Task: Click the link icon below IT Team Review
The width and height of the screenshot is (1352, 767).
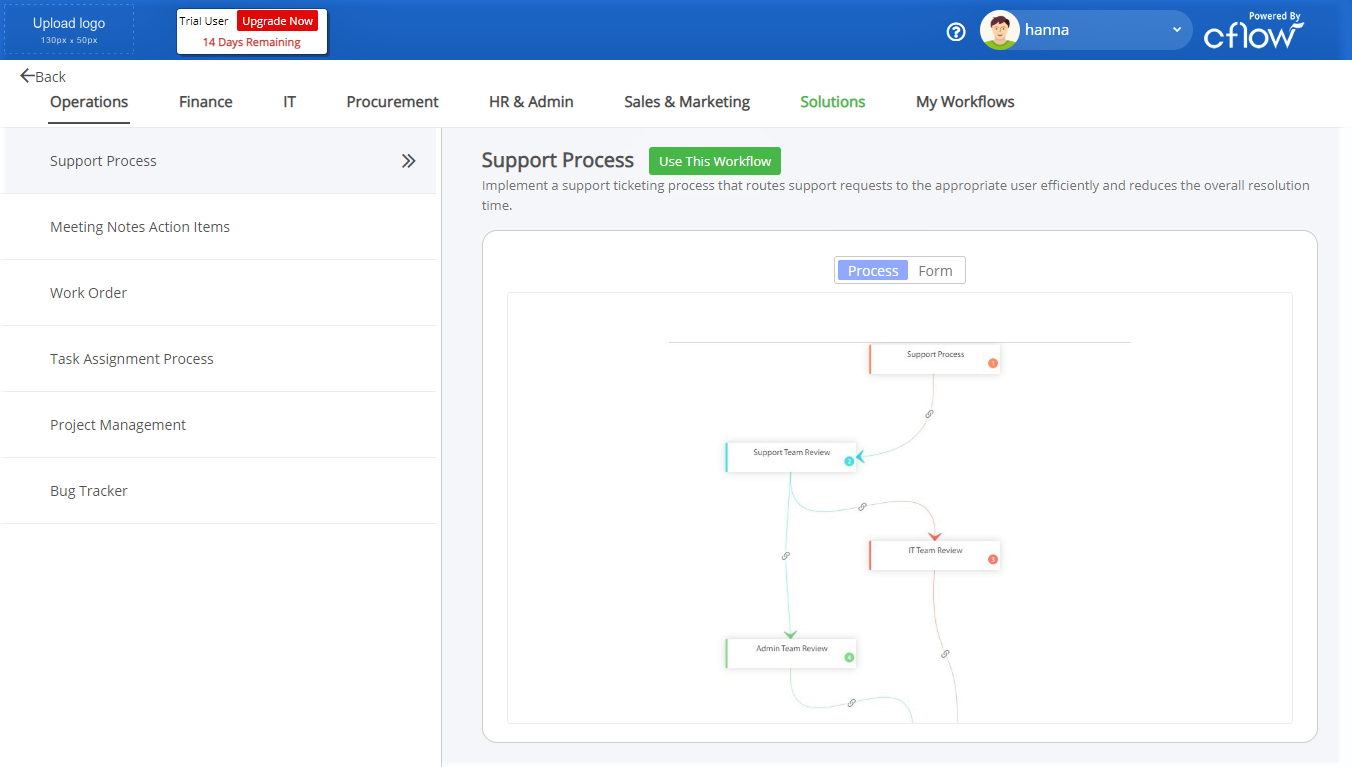Action: [945, 654]
